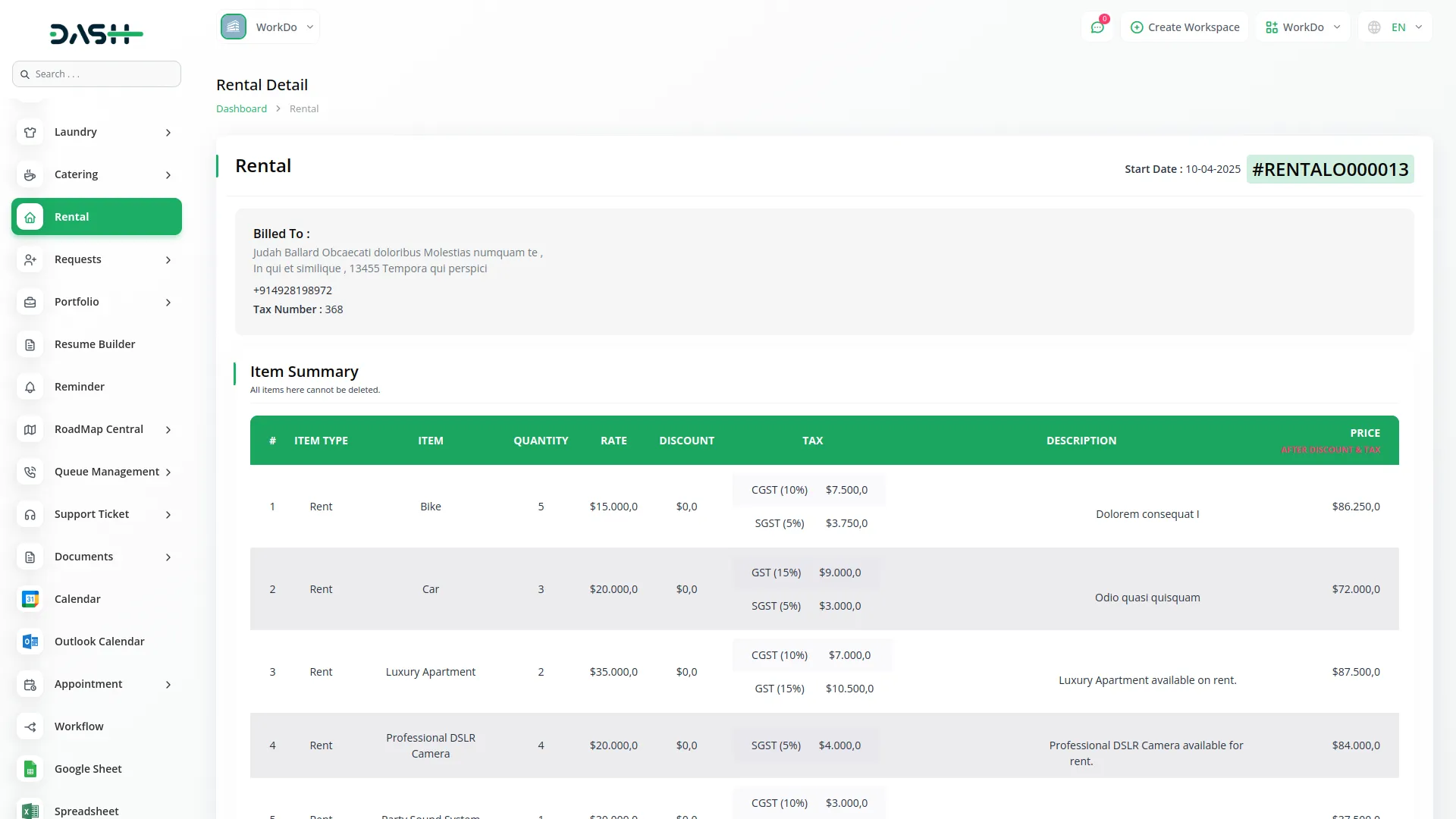Viewport: 1456px width, 819px height.
Task: Click inside the Search field
Action: tap(96, 74)
